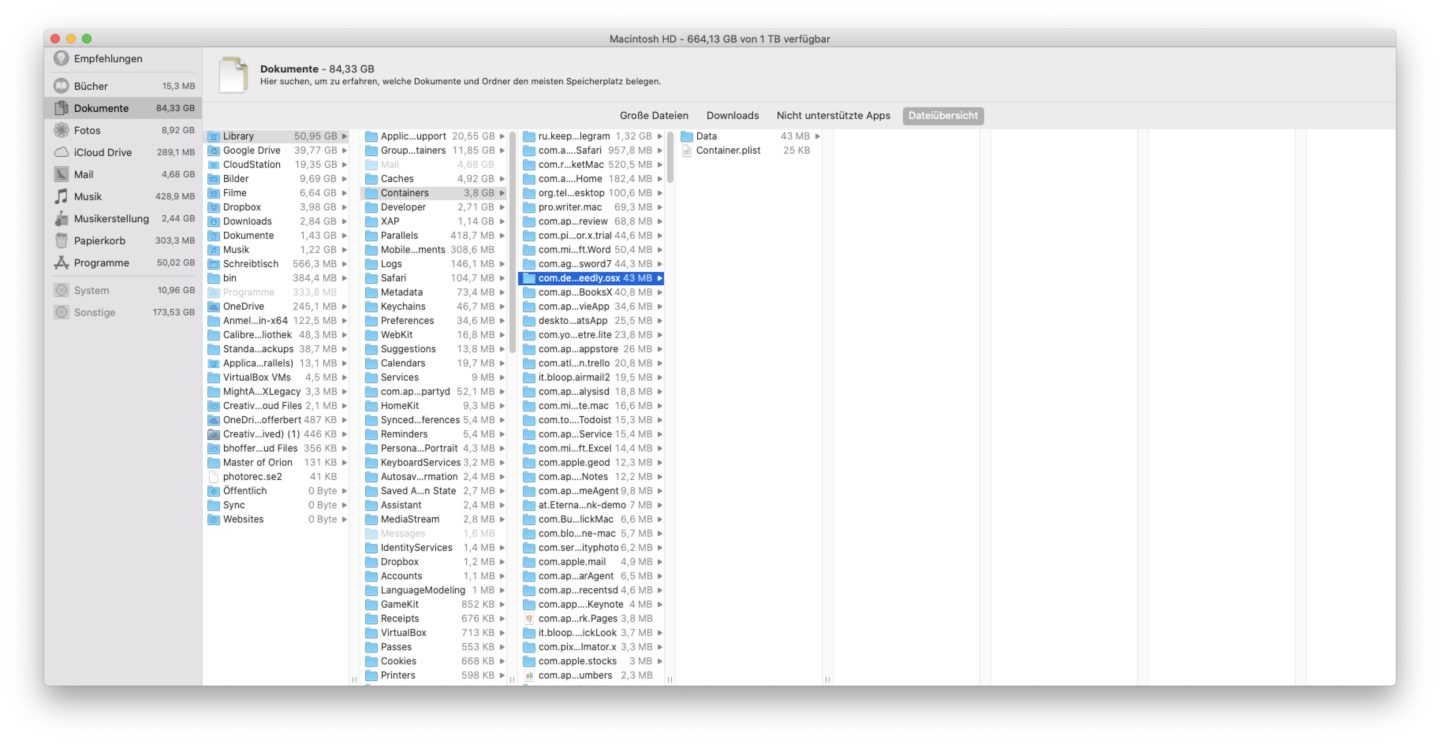Click the Musik note icon
1440x744 pixels.
coord(62,196)
